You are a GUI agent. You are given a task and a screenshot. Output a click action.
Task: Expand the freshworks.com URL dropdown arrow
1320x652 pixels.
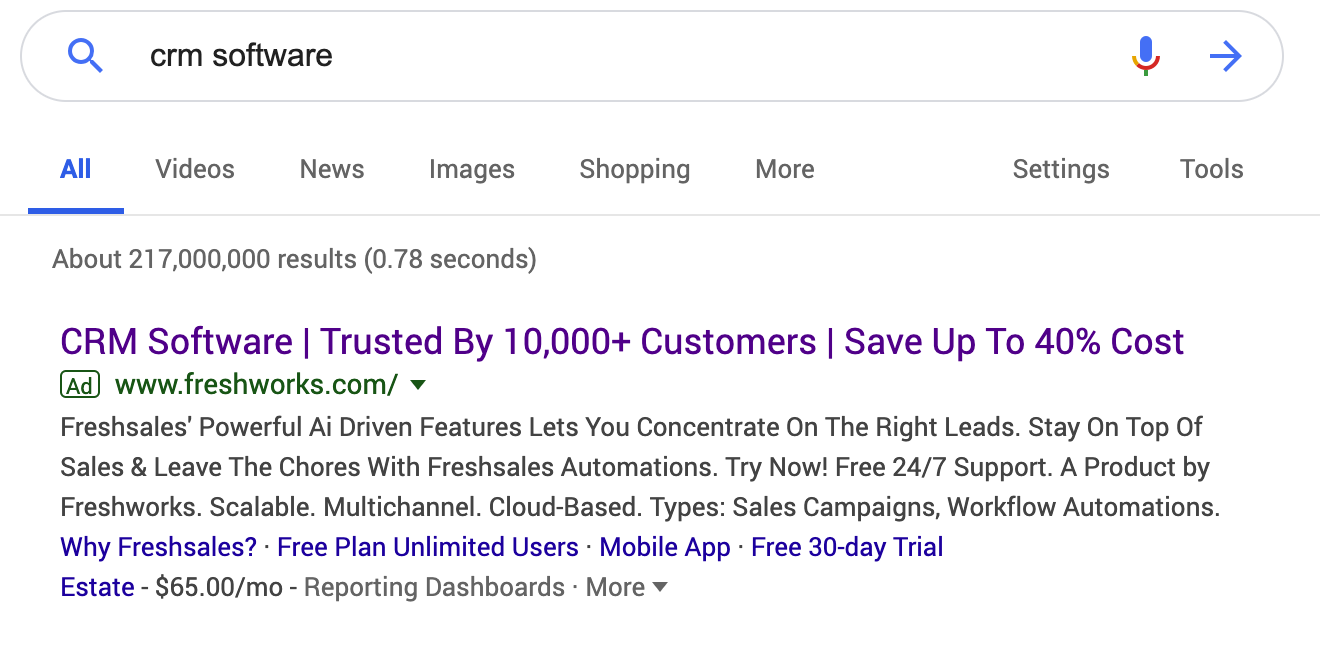[x=419, y=385]
